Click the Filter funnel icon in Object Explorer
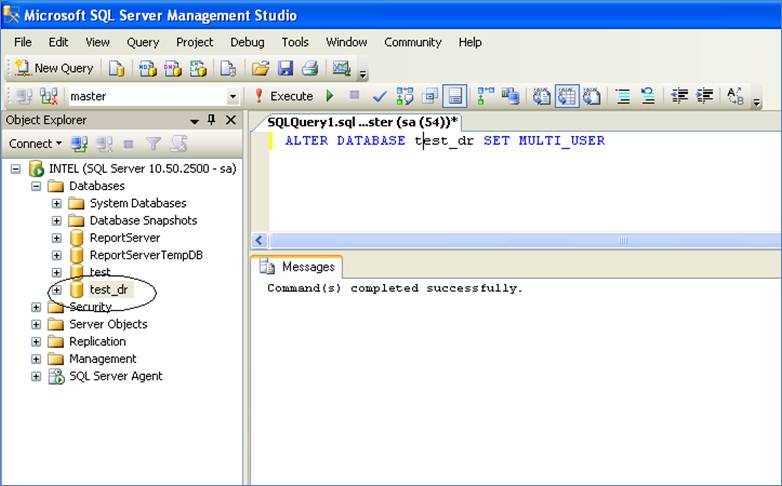The width and height of the screenshot is (782, 486). 154,144
